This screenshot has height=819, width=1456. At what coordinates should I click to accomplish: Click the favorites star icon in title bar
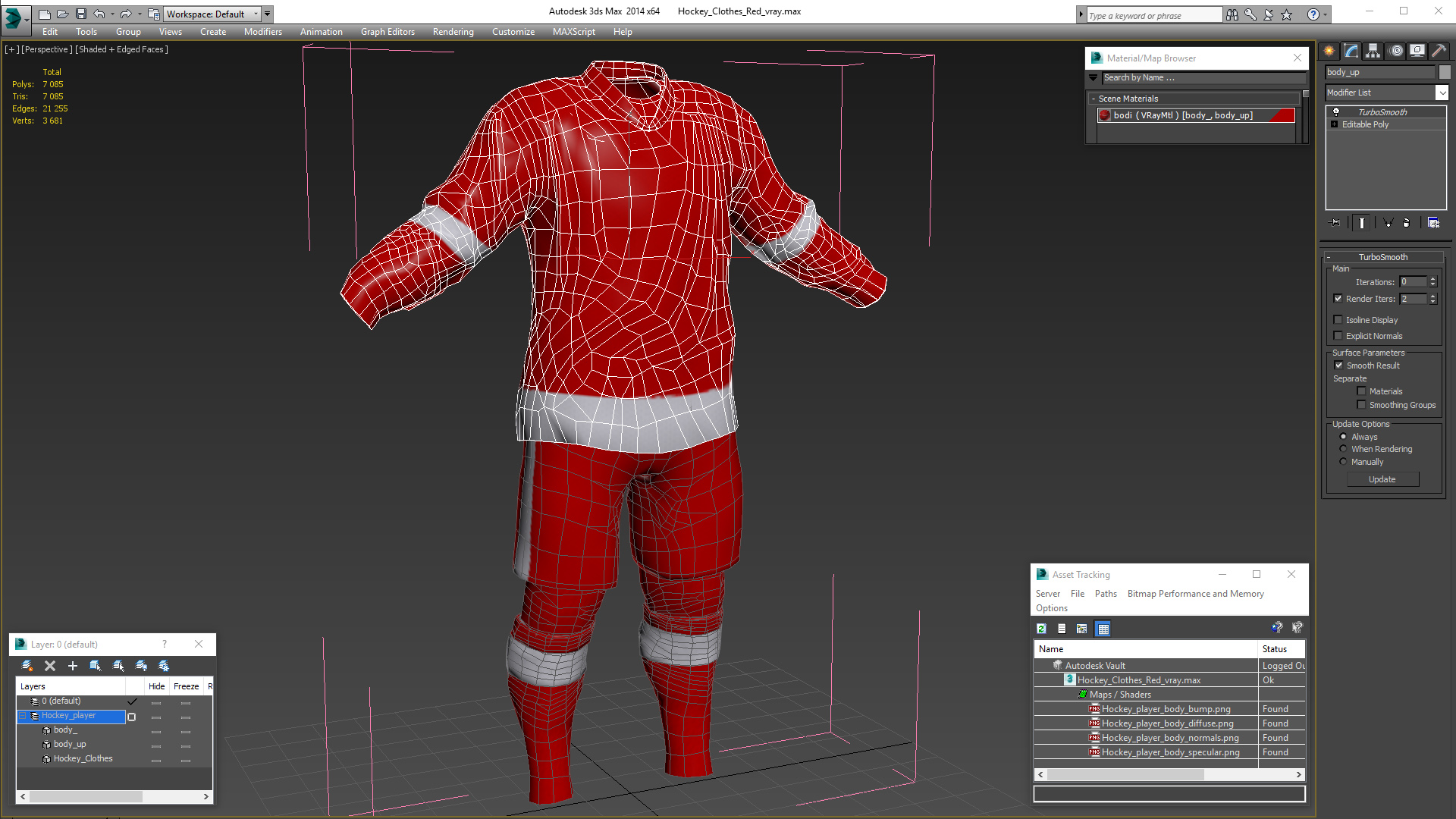point(1287,14)
